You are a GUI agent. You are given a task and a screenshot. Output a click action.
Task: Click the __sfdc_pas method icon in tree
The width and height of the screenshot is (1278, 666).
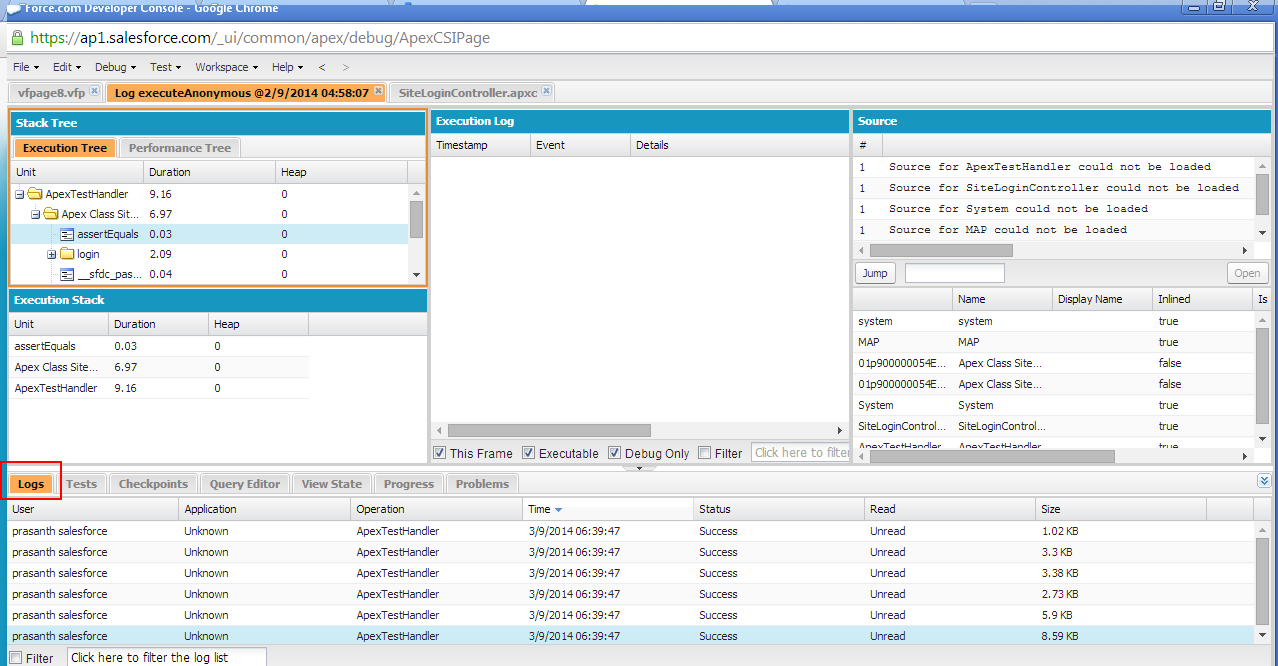coord(67,274)
